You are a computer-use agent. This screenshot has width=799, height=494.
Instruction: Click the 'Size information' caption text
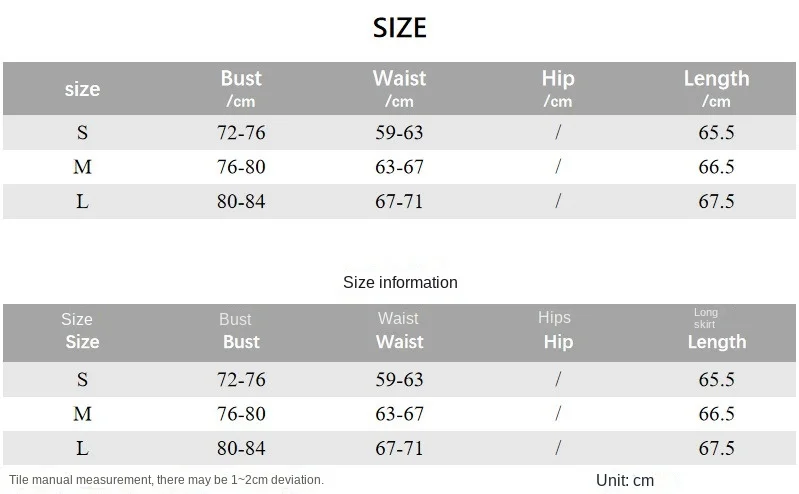[400, 282]
